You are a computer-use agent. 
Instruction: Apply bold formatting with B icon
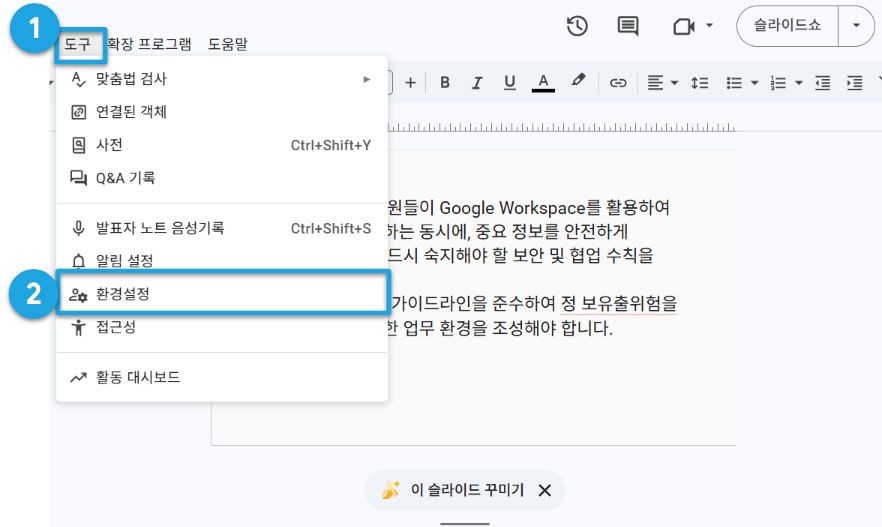click(x=444, y=83)
